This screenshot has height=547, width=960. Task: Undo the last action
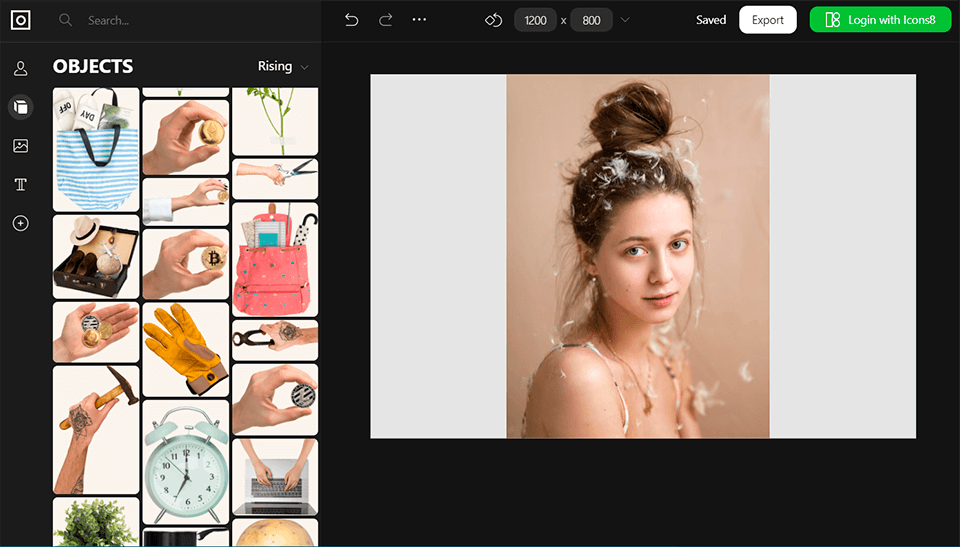pyautogui.click(x=351, y=20)
